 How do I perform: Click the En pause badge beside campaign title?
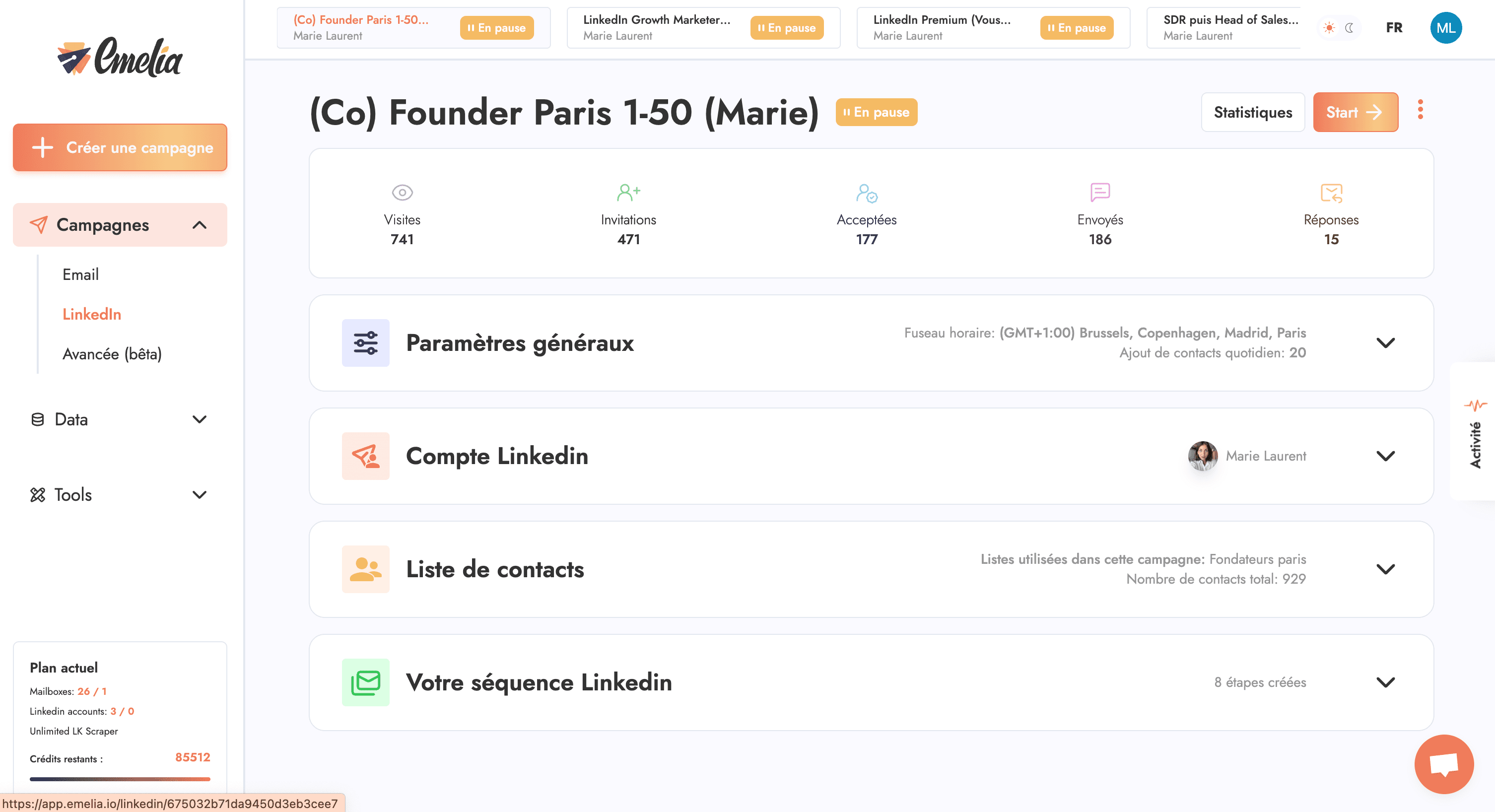[877, 112]
